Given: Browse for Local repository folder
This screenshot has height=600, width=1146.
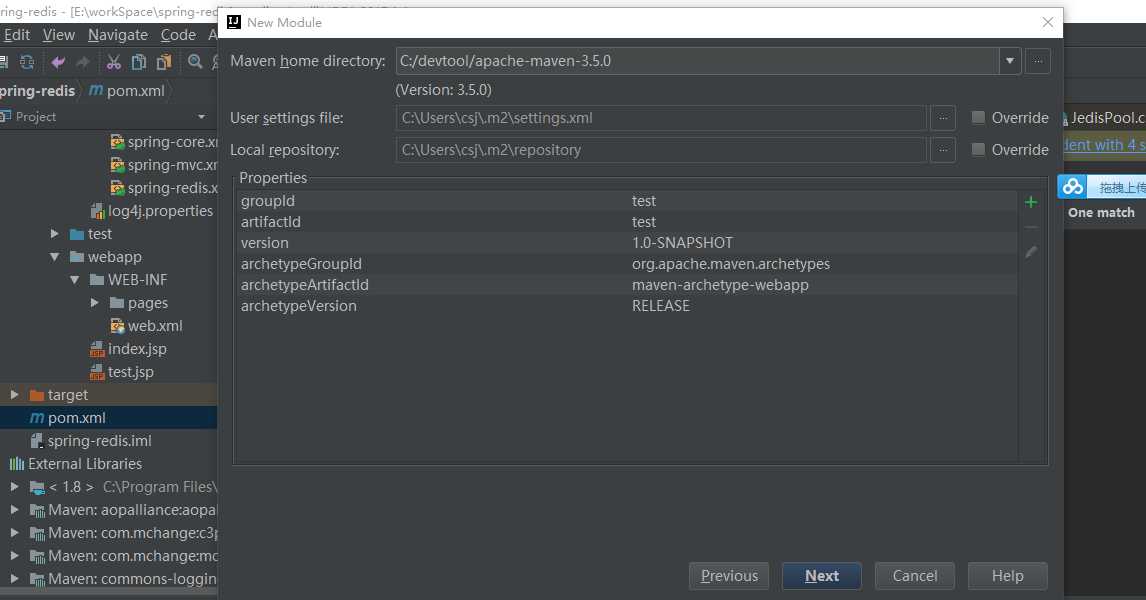Looking at the screenshot, I should (x=943, y=150).
